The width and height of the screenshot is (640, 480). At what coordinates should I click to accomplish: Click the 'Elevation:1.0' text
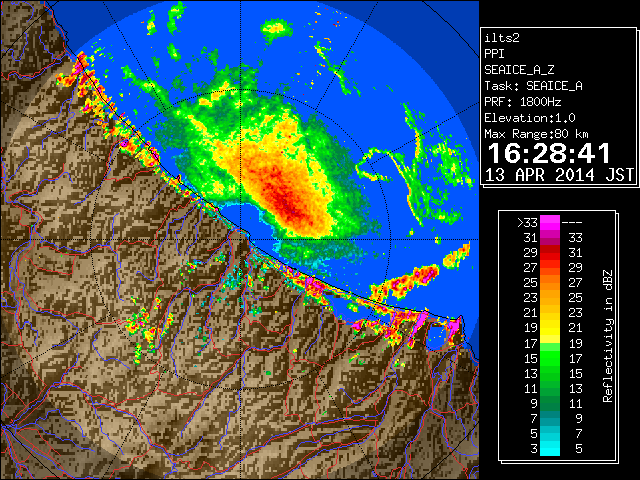point(530,118)
